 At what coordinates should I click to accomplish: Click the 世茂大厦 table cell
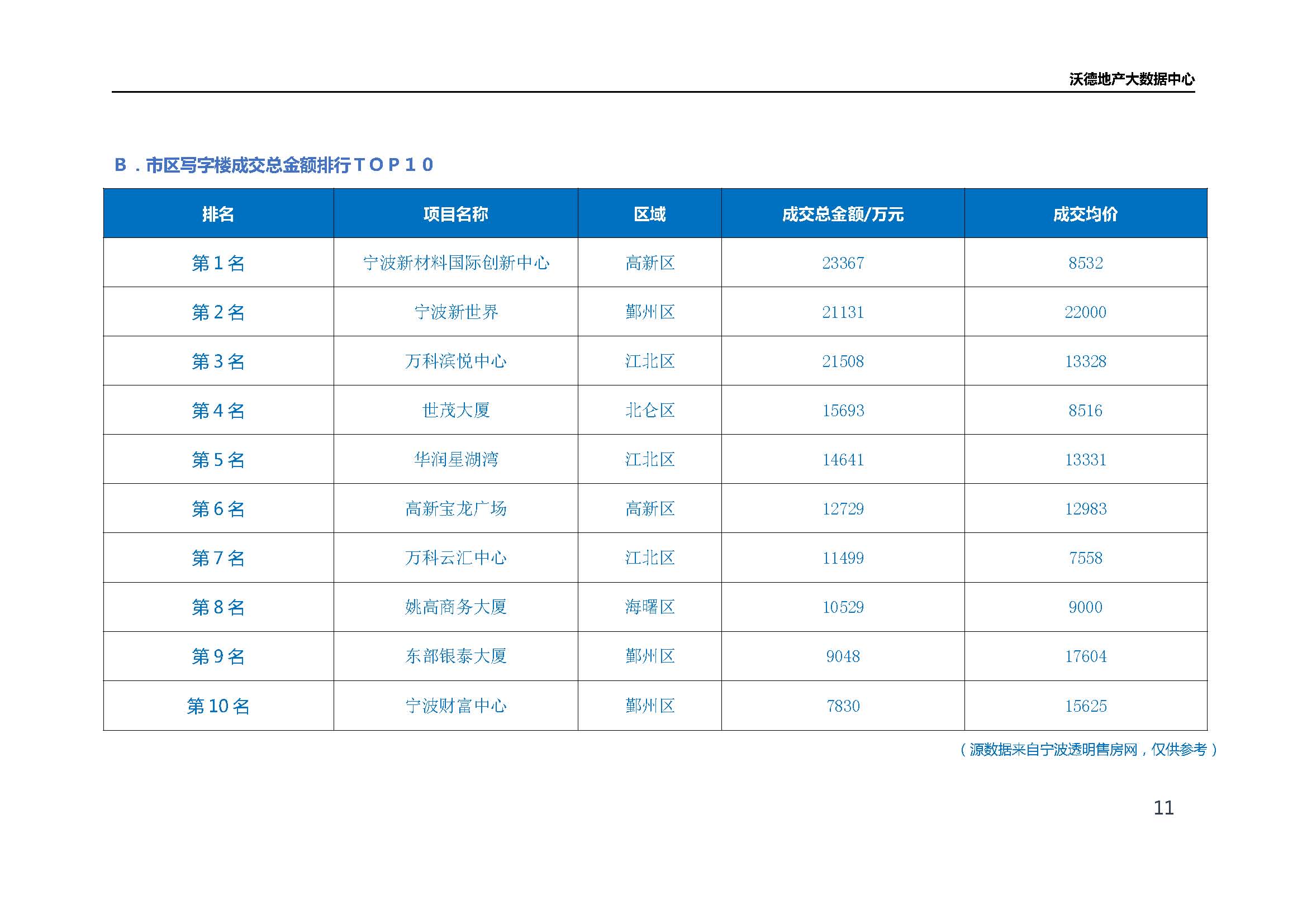(x=456, y=410)
